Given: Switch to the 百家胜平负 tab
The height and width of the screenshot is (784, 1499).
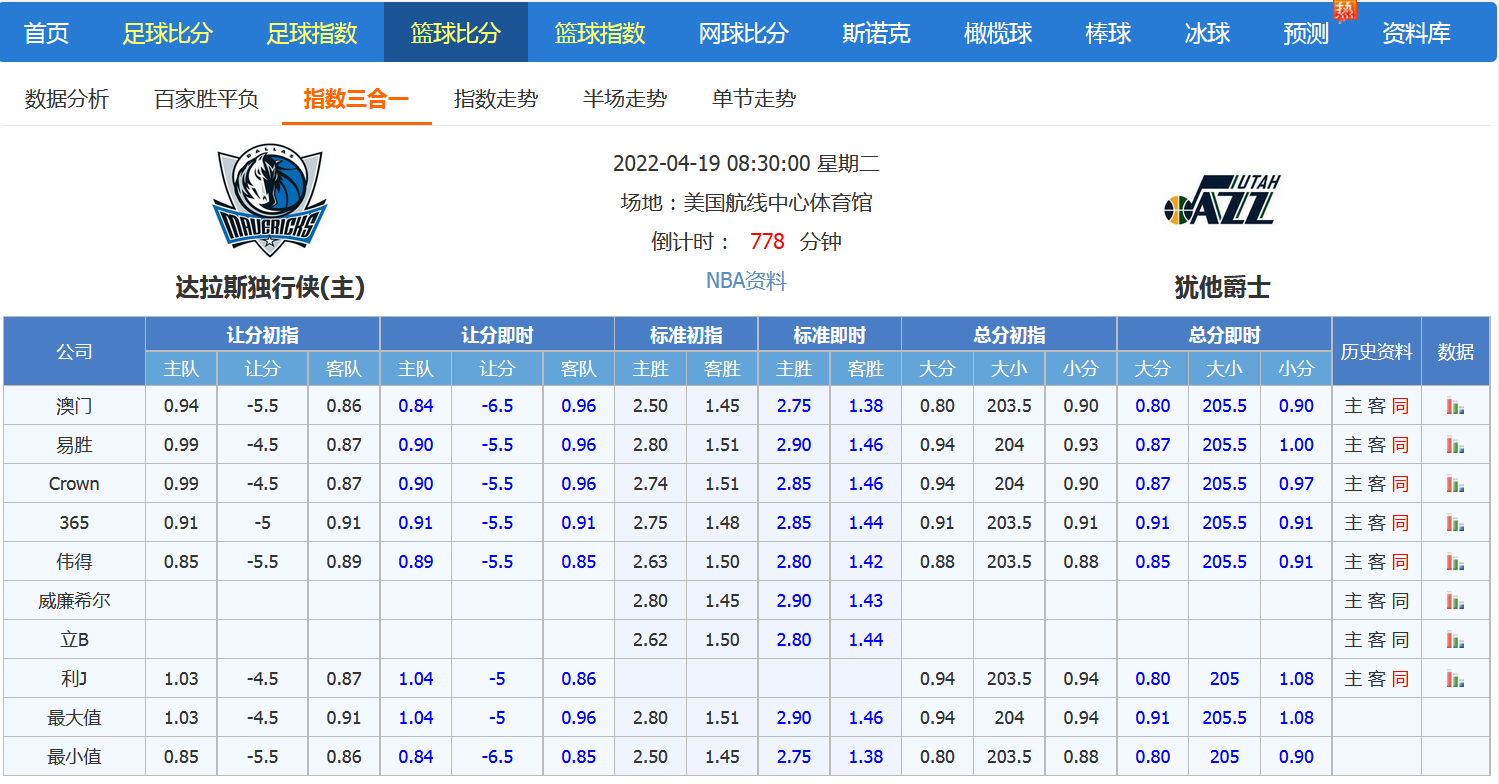Looking at the screenshot, I should tap(206, 99).
